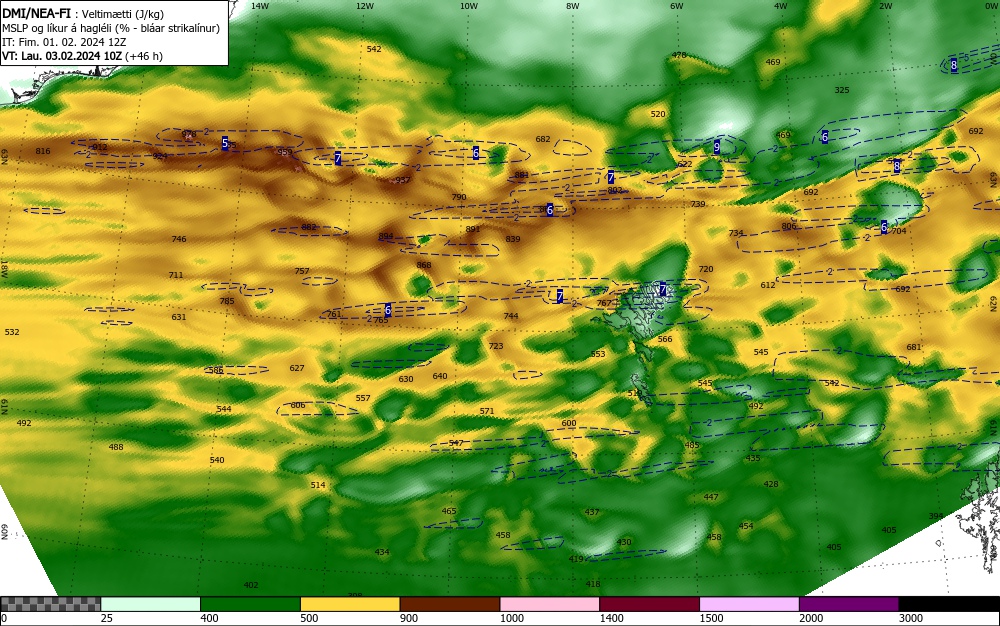Viewport: 1000px width, 626px height.
Task: Click the CAPE value '739'
Action: click(x=698, y=205)
